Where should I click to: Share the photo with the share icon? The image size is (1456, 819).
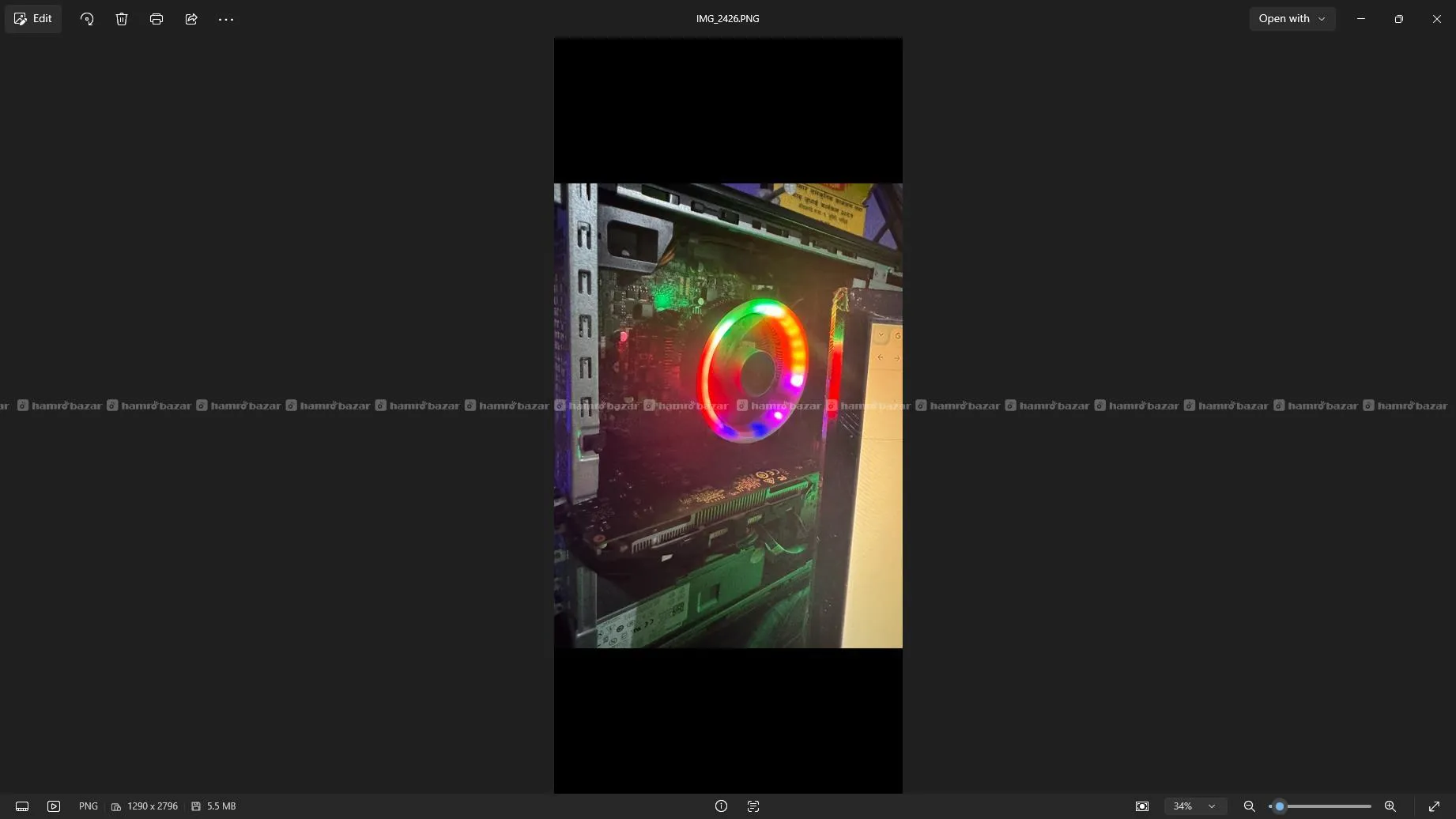click(x=191, y=19)
